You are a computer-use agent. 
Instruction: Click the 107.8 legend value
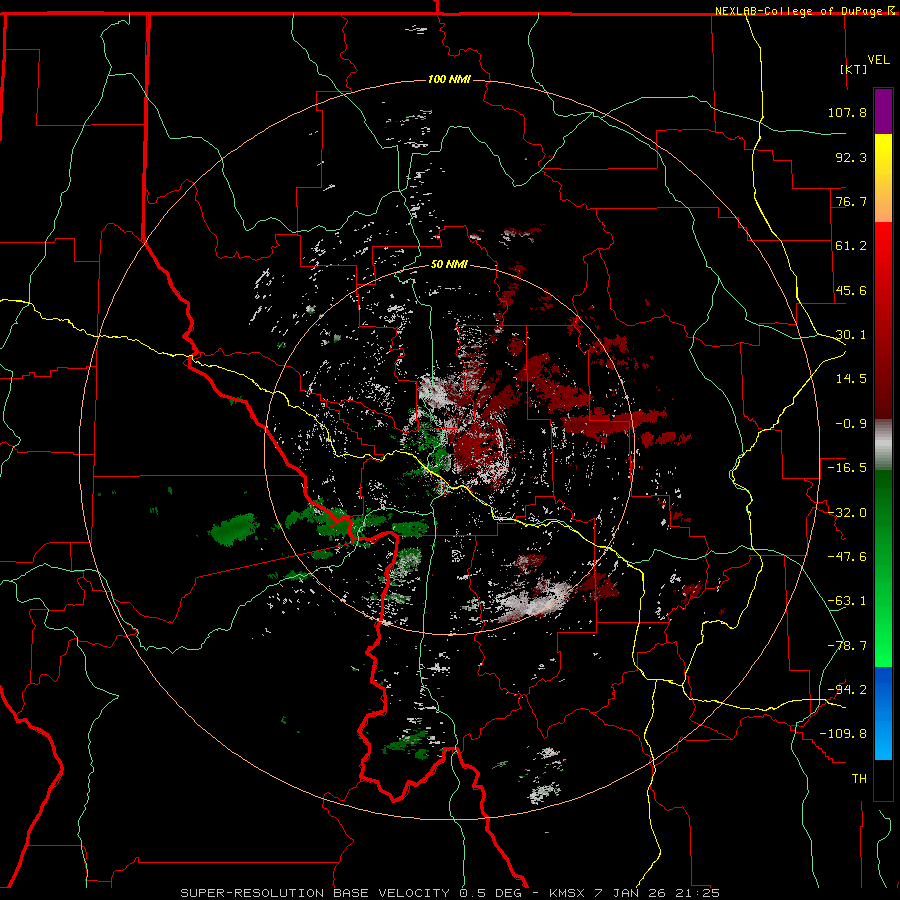847,112
